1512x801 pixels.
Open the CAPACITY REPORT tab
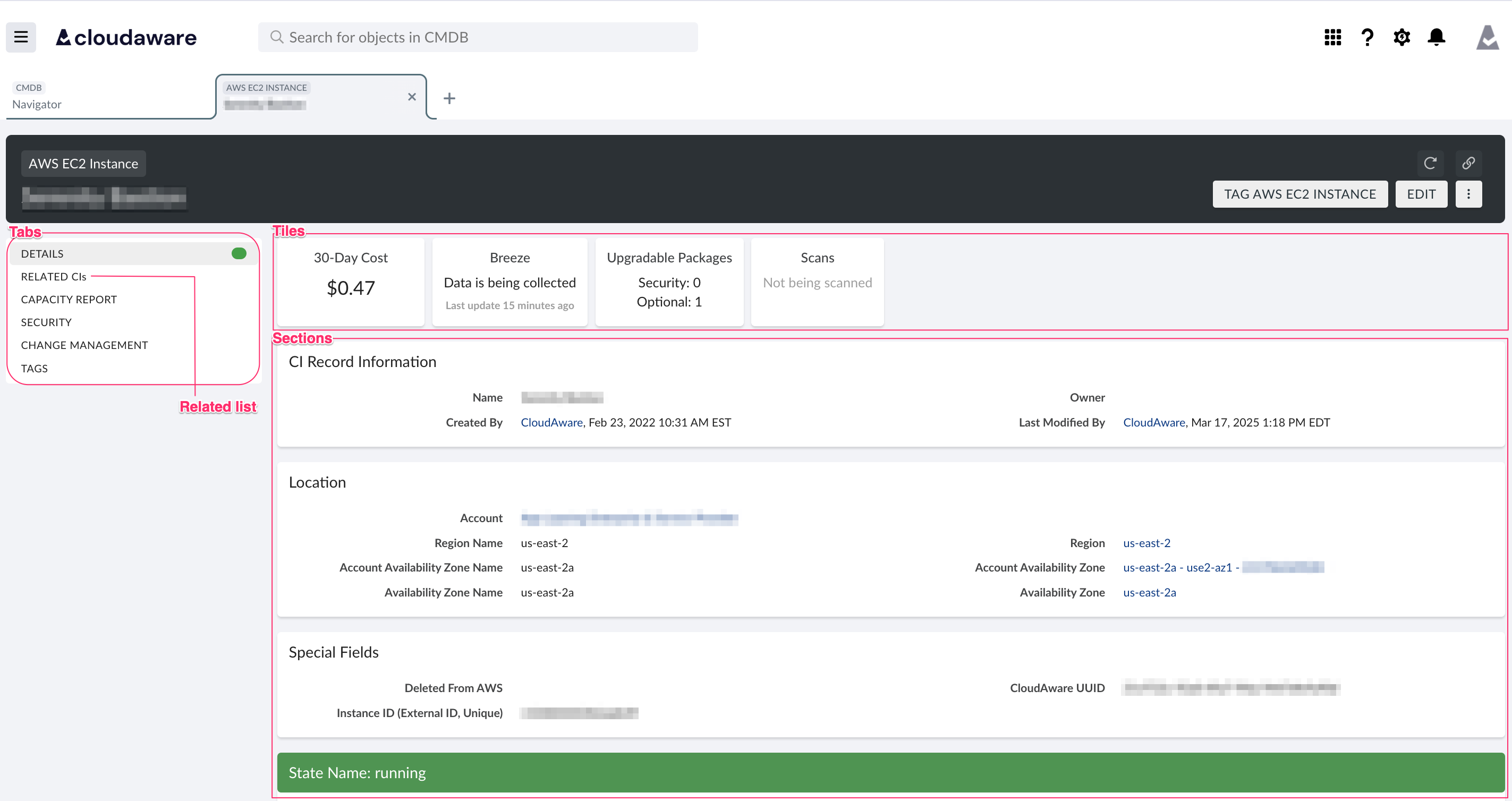[x=69, y=299]
